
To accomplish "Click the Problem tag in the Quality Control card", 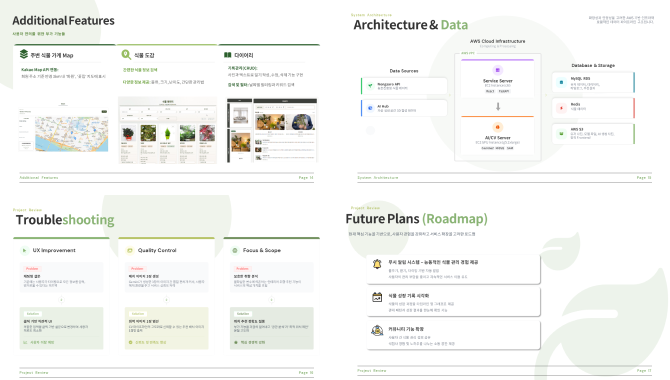I will [x=137, y=268].
